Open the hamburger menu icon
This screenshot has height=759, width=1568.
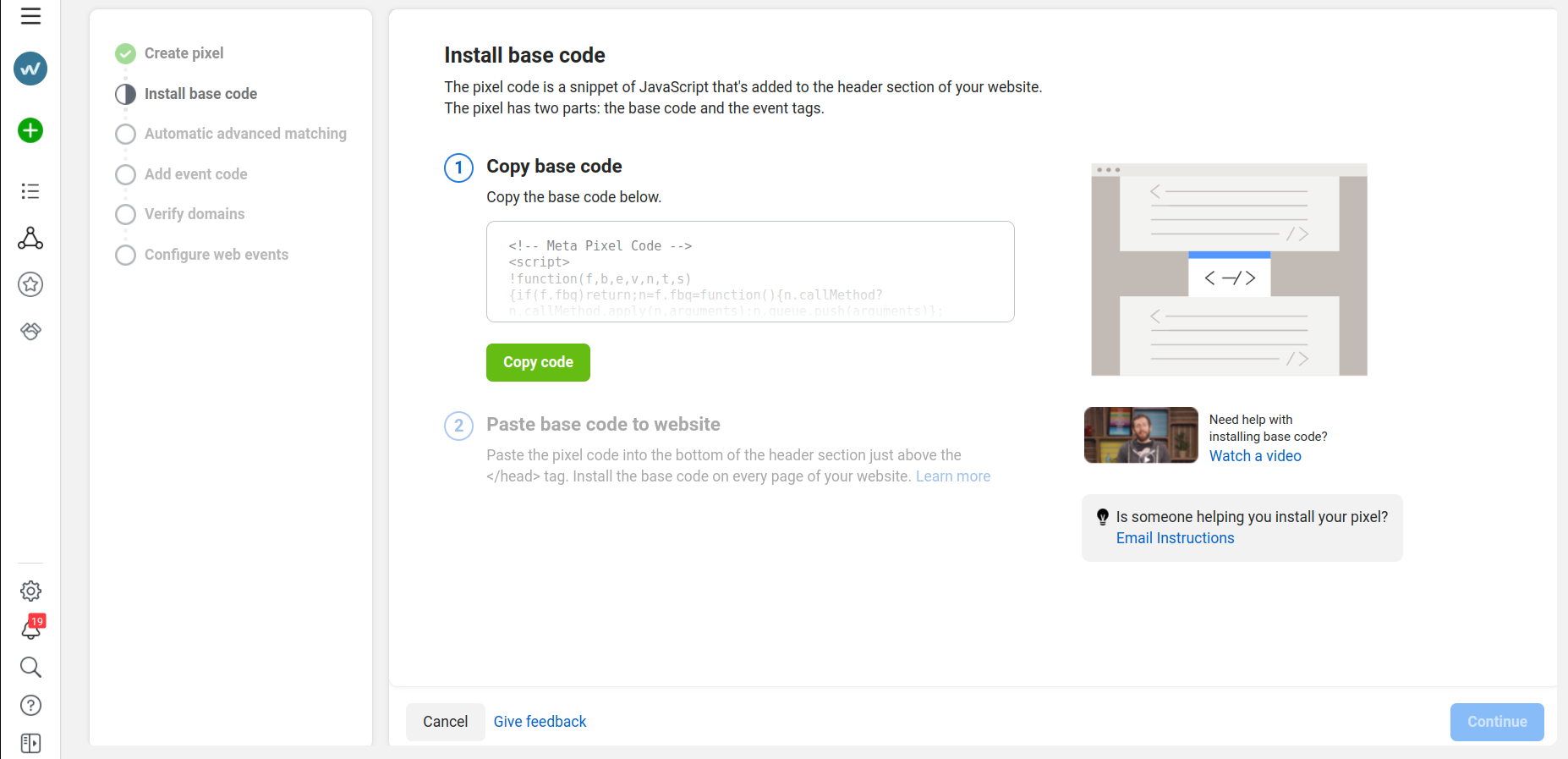tap(30, 16)
